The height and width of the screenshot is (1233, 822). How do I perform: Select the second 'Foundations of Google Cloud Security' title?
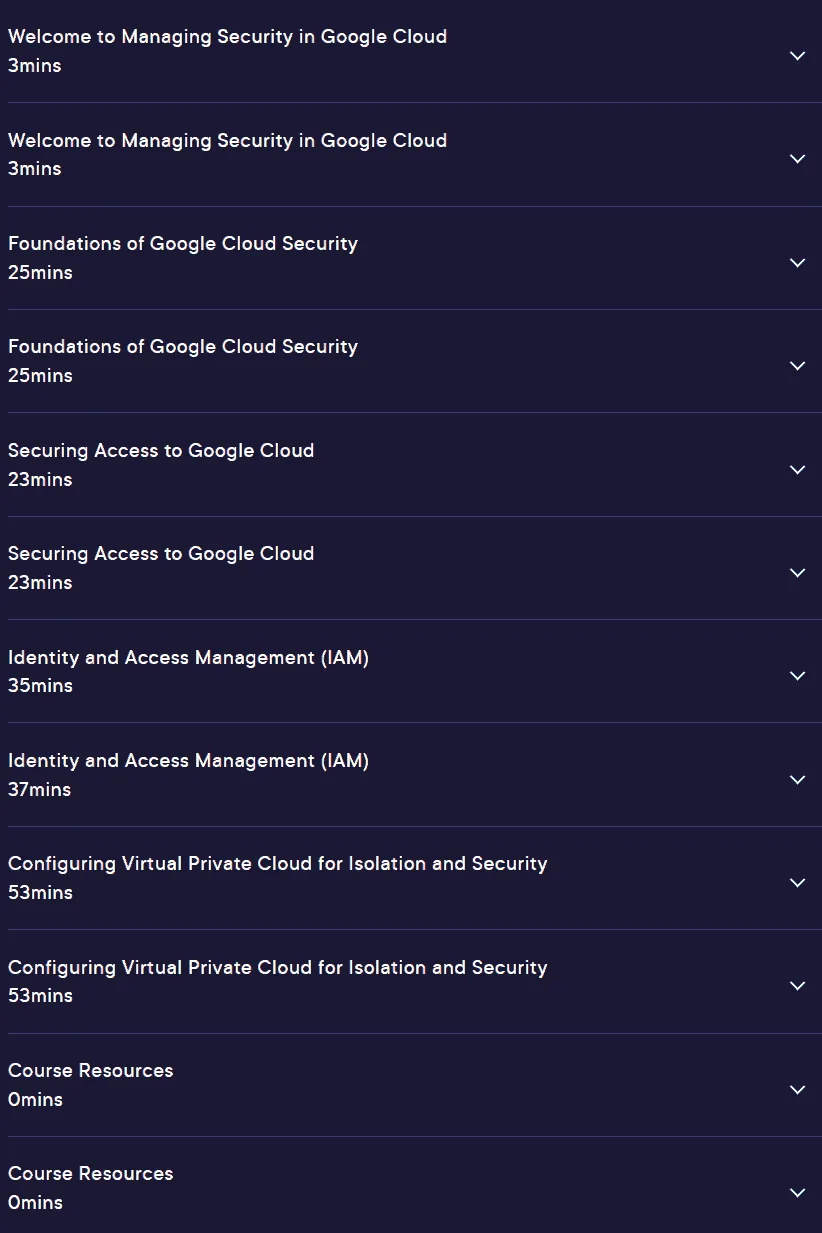coord(183,347)
